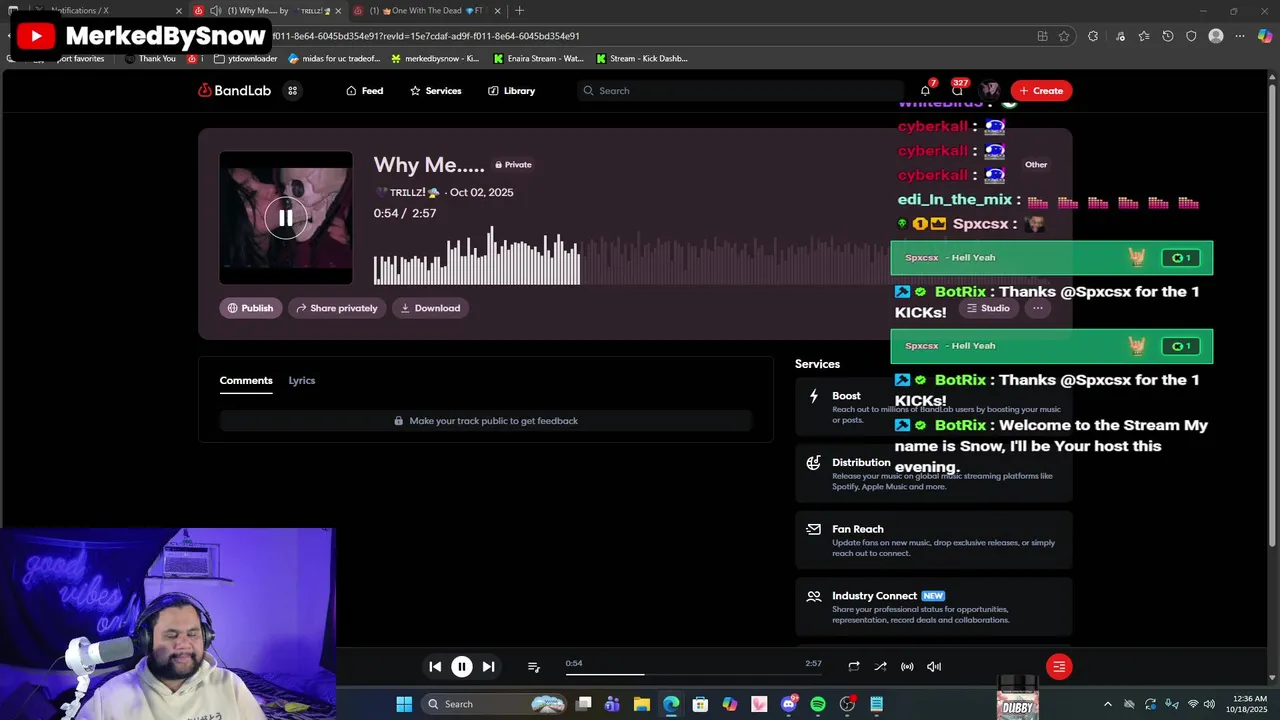Open OBS Studio from the taskbar
The width and height of the screenshot is (1280, 720).
(x=848, y=704)
